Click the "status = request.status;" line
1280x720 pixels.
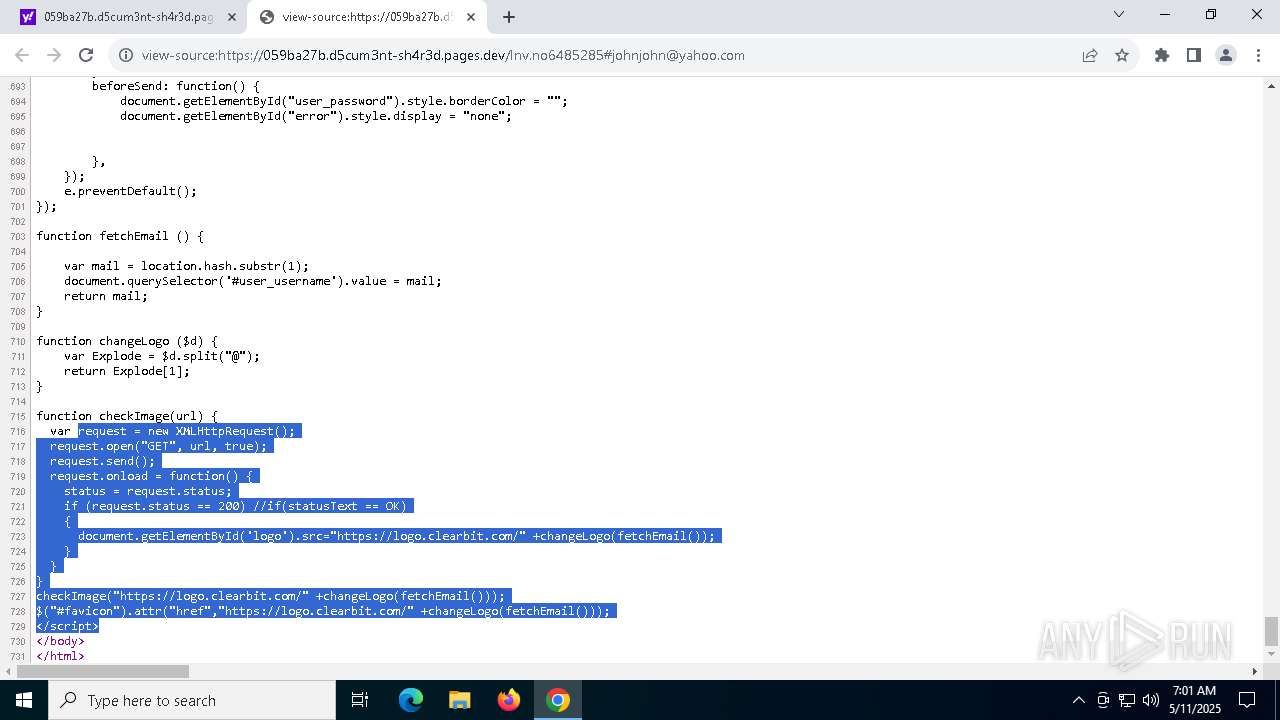148,491
